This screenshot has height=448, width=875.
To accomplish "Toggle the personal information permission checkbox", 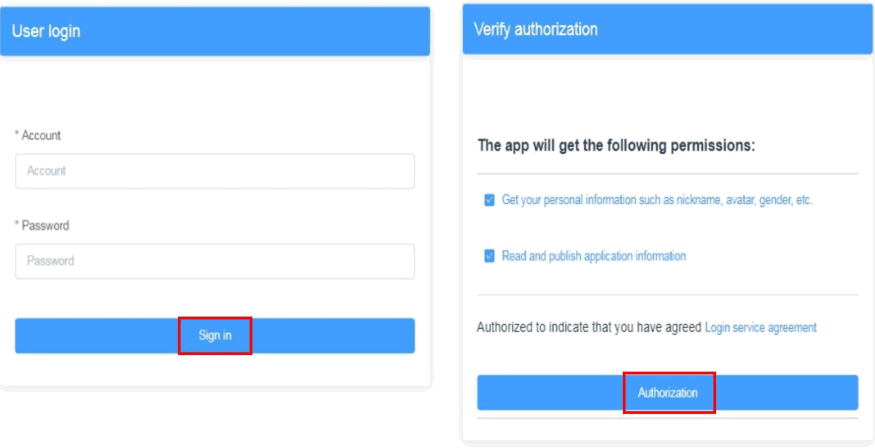I will click(x=489, y=200).
